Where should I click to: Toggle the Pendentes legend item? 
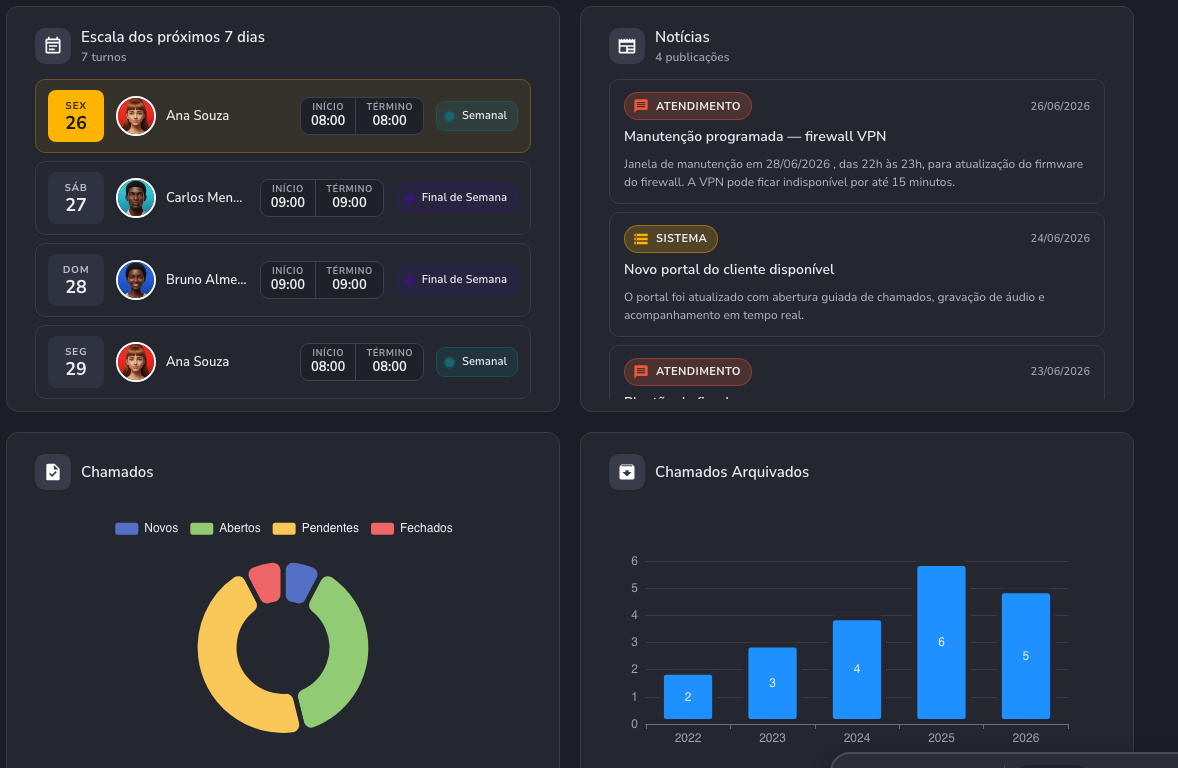point(316,528)
